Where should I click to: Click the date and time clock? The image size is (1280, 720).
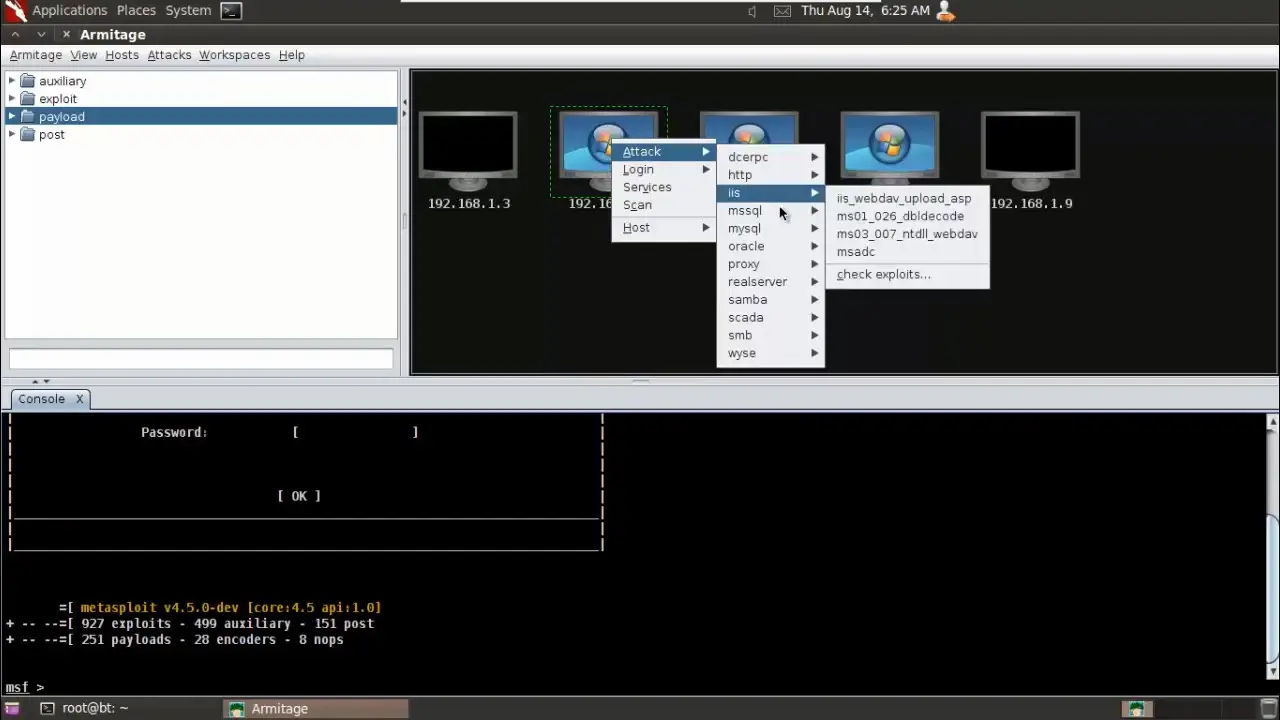865,11
